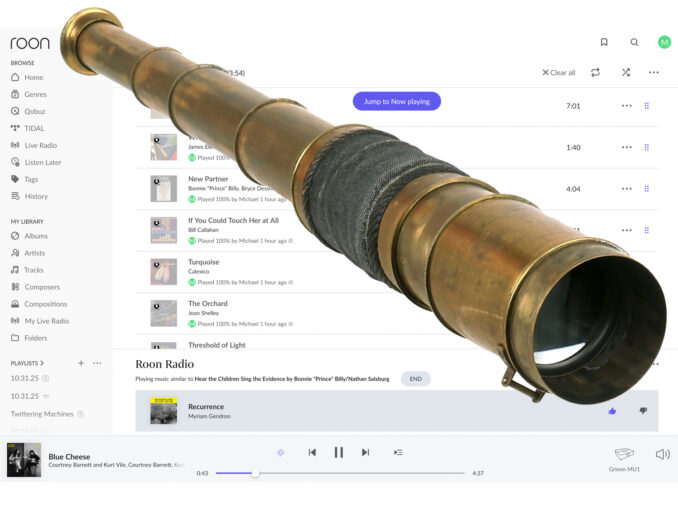This screenshot has width=678, height=509.
Task: Toggle repeat/loop for the queue
Action: [x=595, y=72]
